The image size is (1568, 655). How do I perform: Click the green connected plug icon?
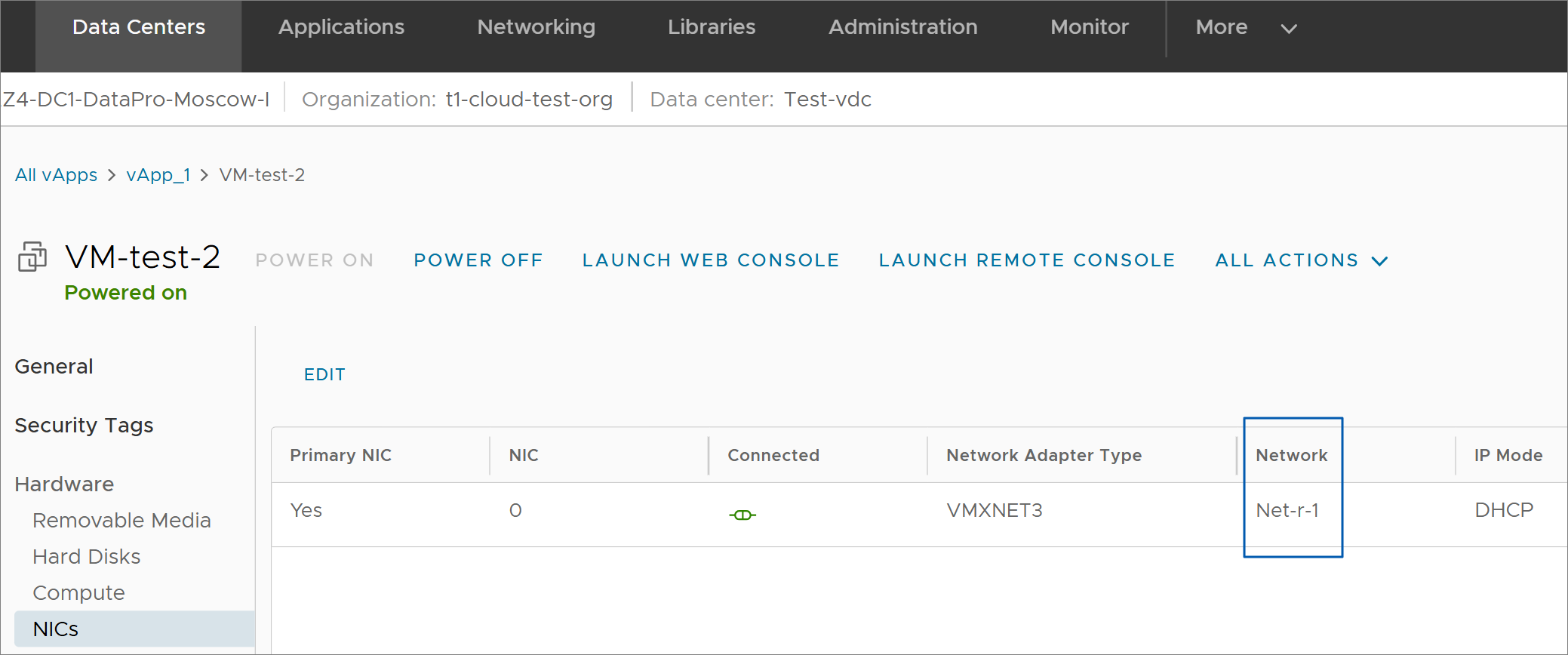click(742, 515)
